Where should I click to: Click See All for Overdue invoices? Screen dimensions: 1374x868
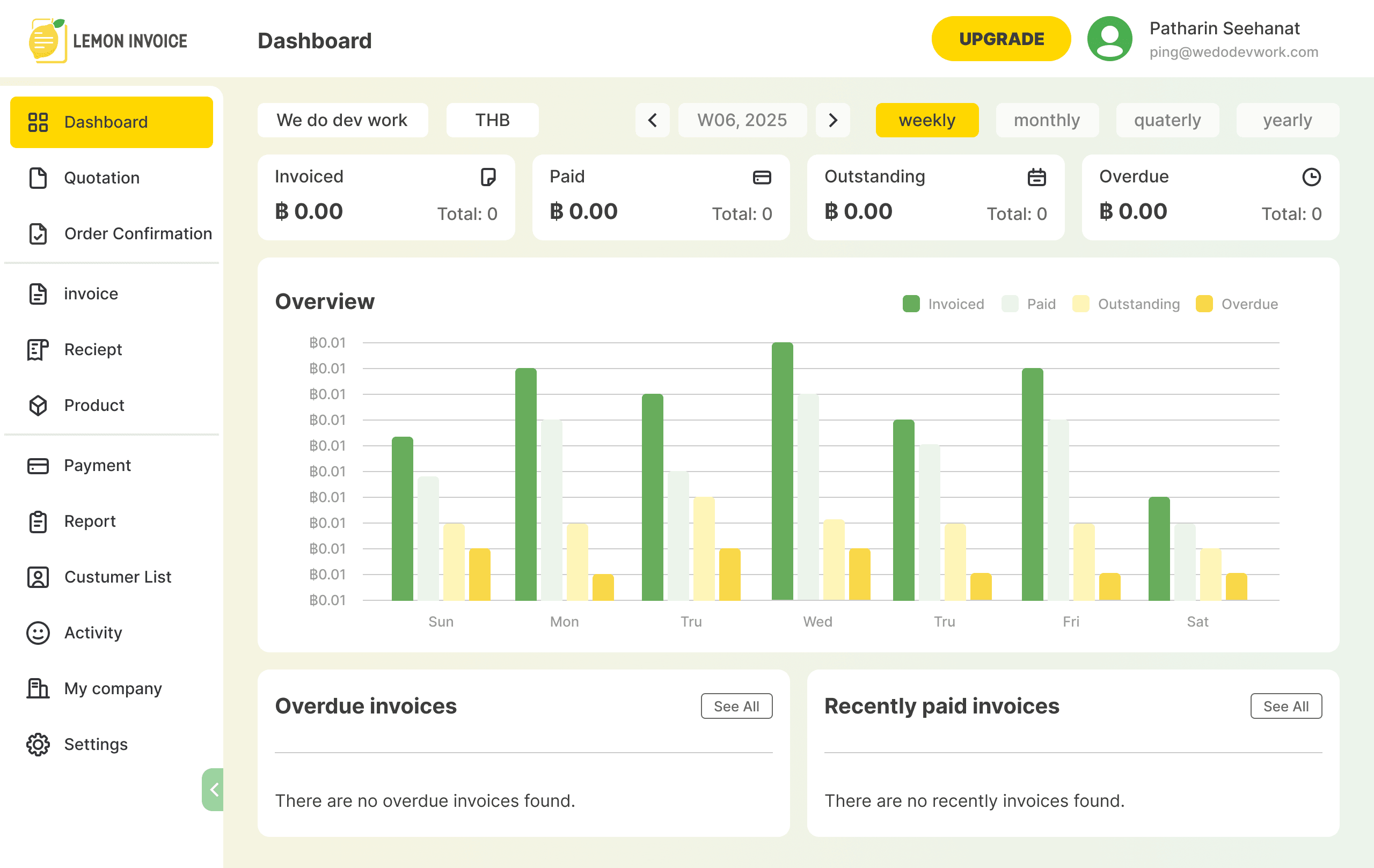click(x=736, y=706)
